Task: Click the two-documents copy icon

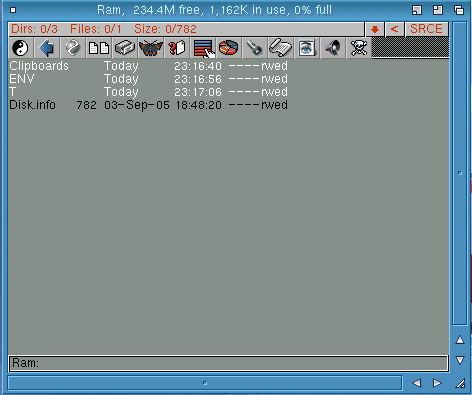Action: (98, 48)
